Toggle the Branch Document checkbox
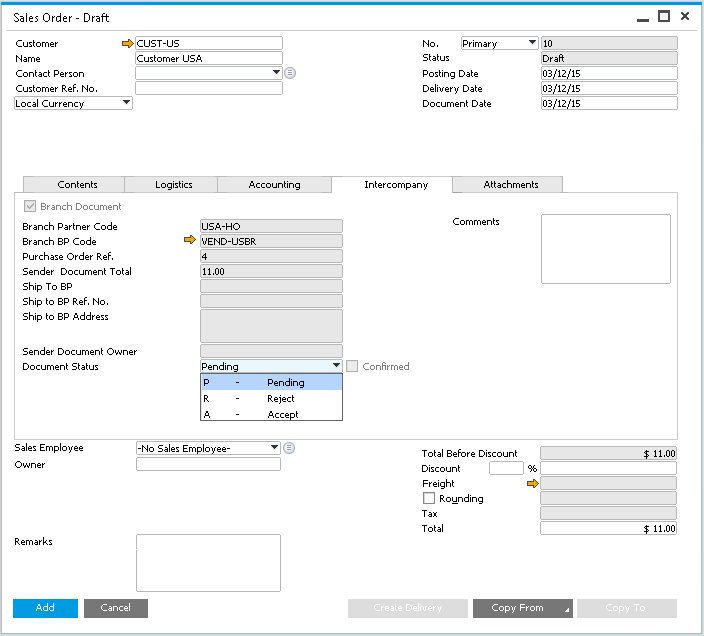This screenshot has height=636, width=704. click(30, 206)
